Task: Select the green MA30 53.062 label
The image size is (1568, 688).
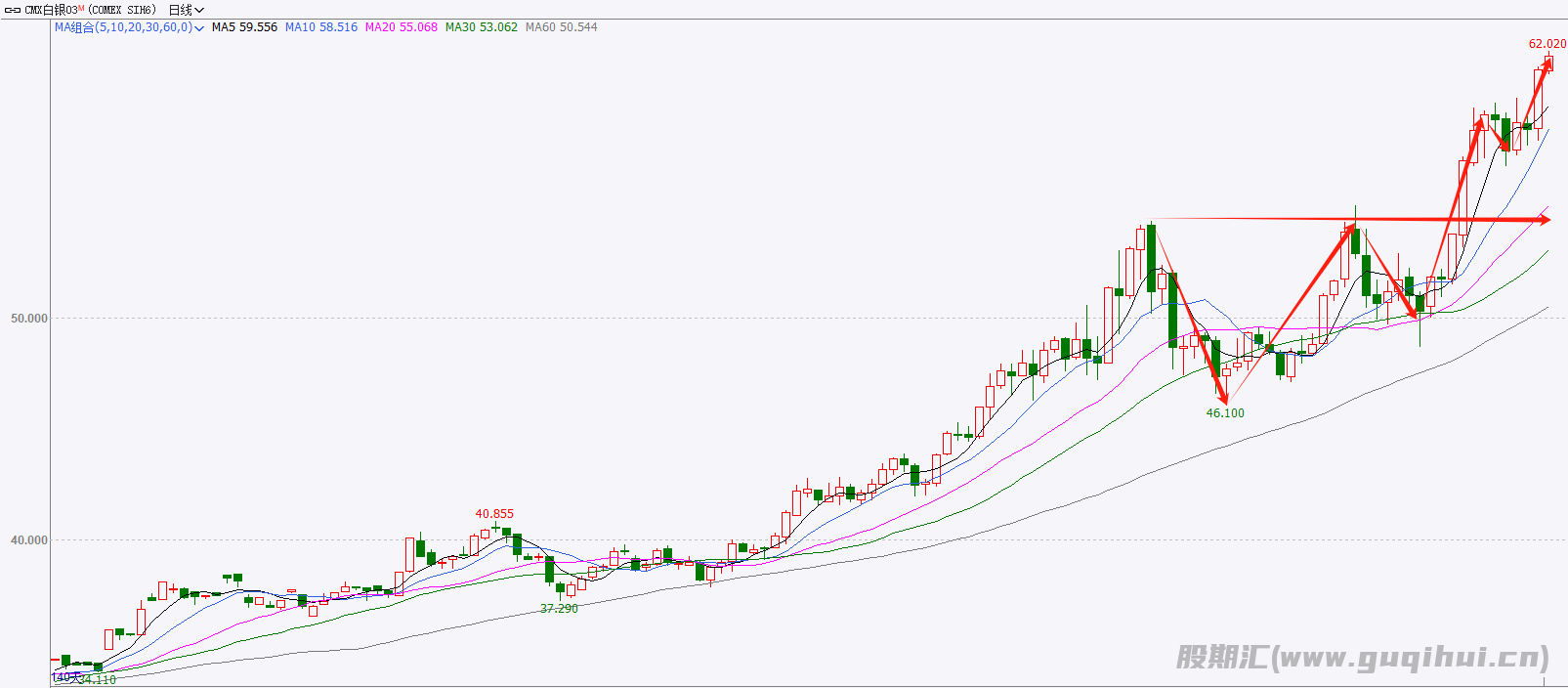Action: pos(482,27)
